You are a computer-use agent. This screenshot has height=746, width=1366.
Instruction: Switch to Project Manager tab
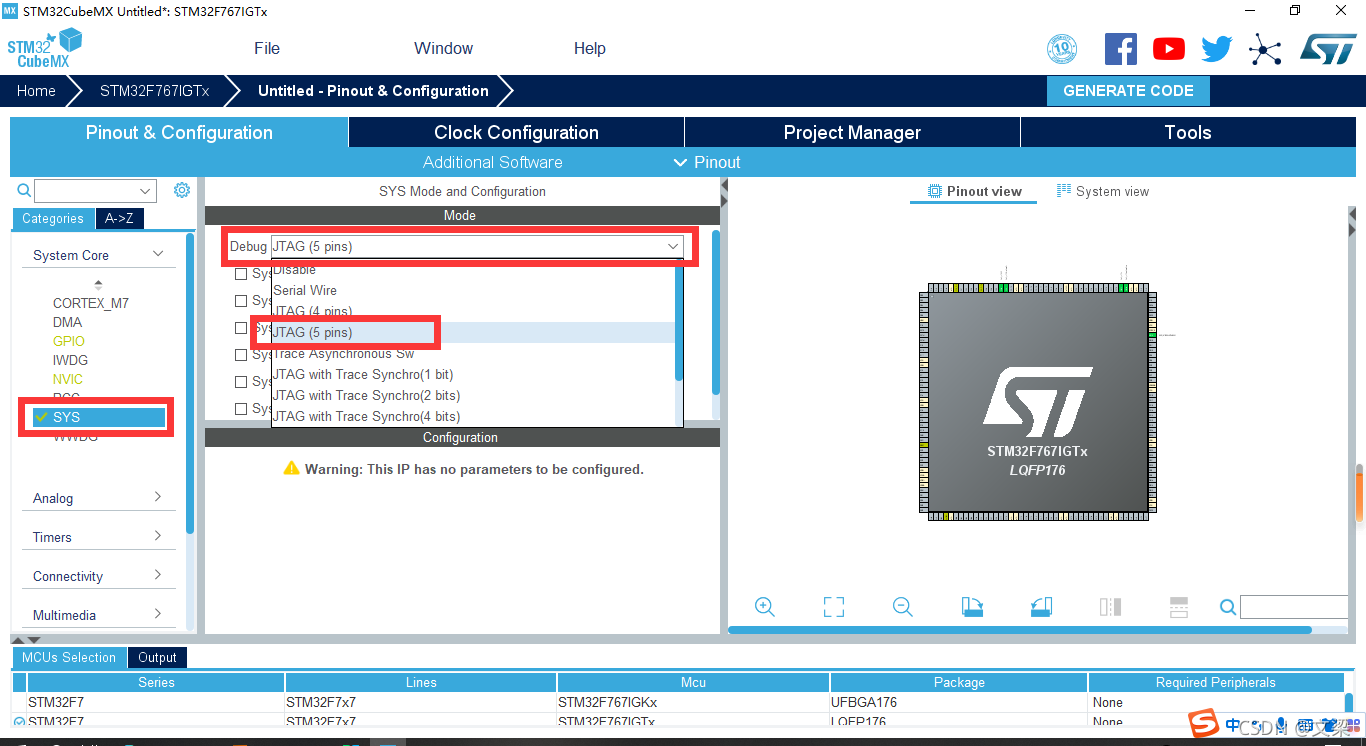(852, 132)
